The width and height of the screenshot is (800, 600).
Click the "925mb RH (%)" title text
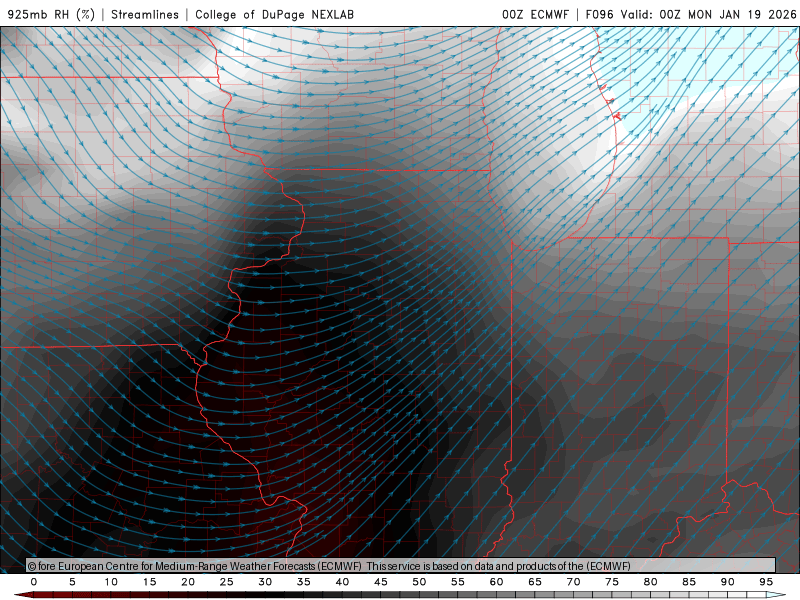click(x=52, y=14)
